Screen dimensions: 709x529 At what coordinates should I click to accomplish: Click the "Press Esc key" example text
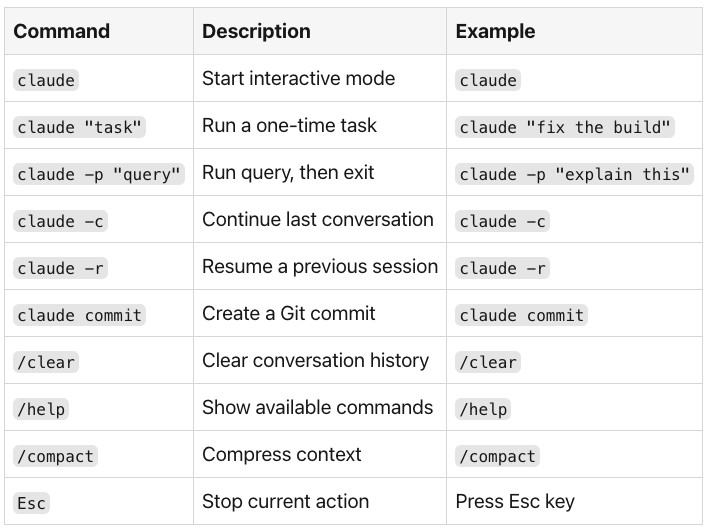[515, 502]
